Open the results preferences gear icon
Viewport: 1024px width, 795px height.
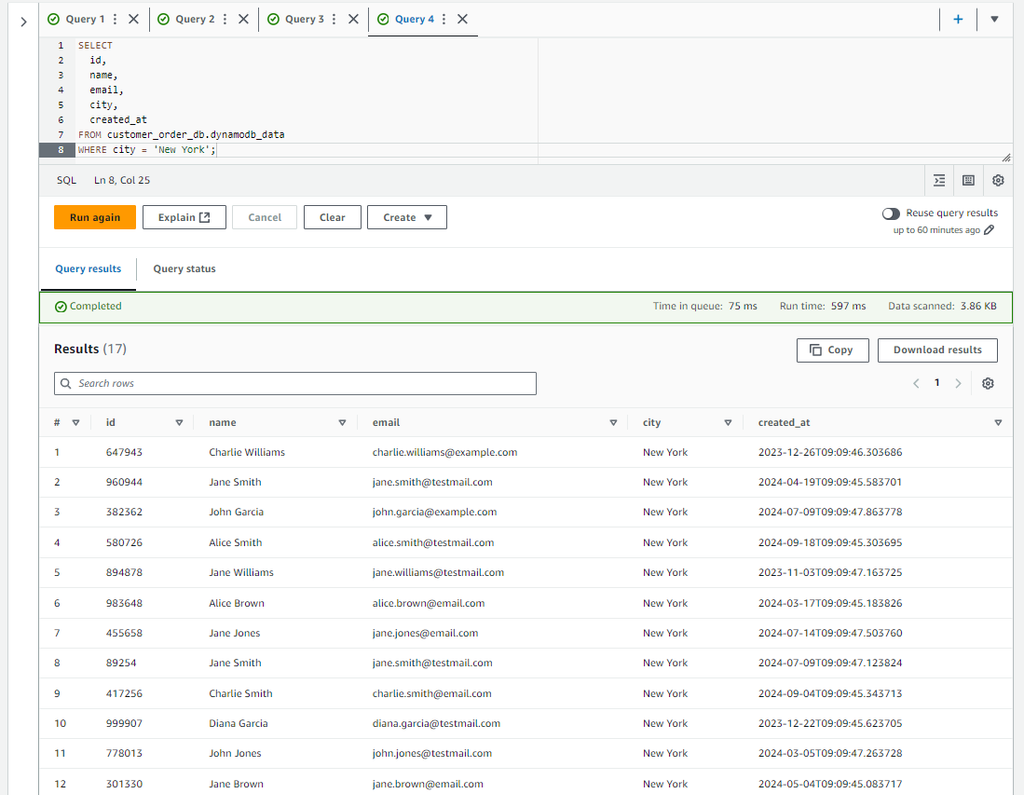coord(988,383)
